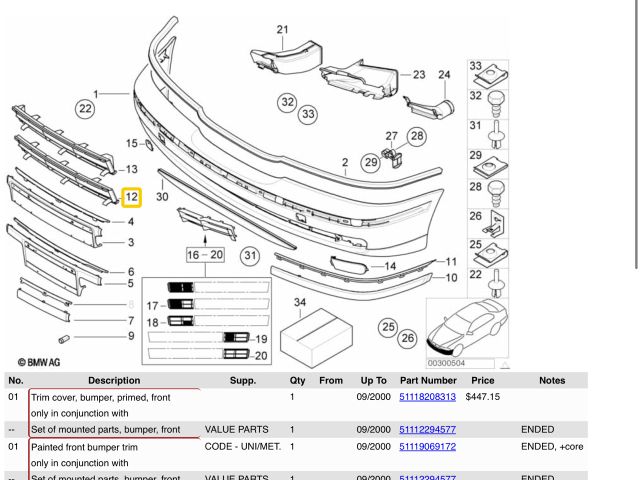640x480 pixels.
Task: Click the highlighted callout number 12
Action: (x=131, y=198)
